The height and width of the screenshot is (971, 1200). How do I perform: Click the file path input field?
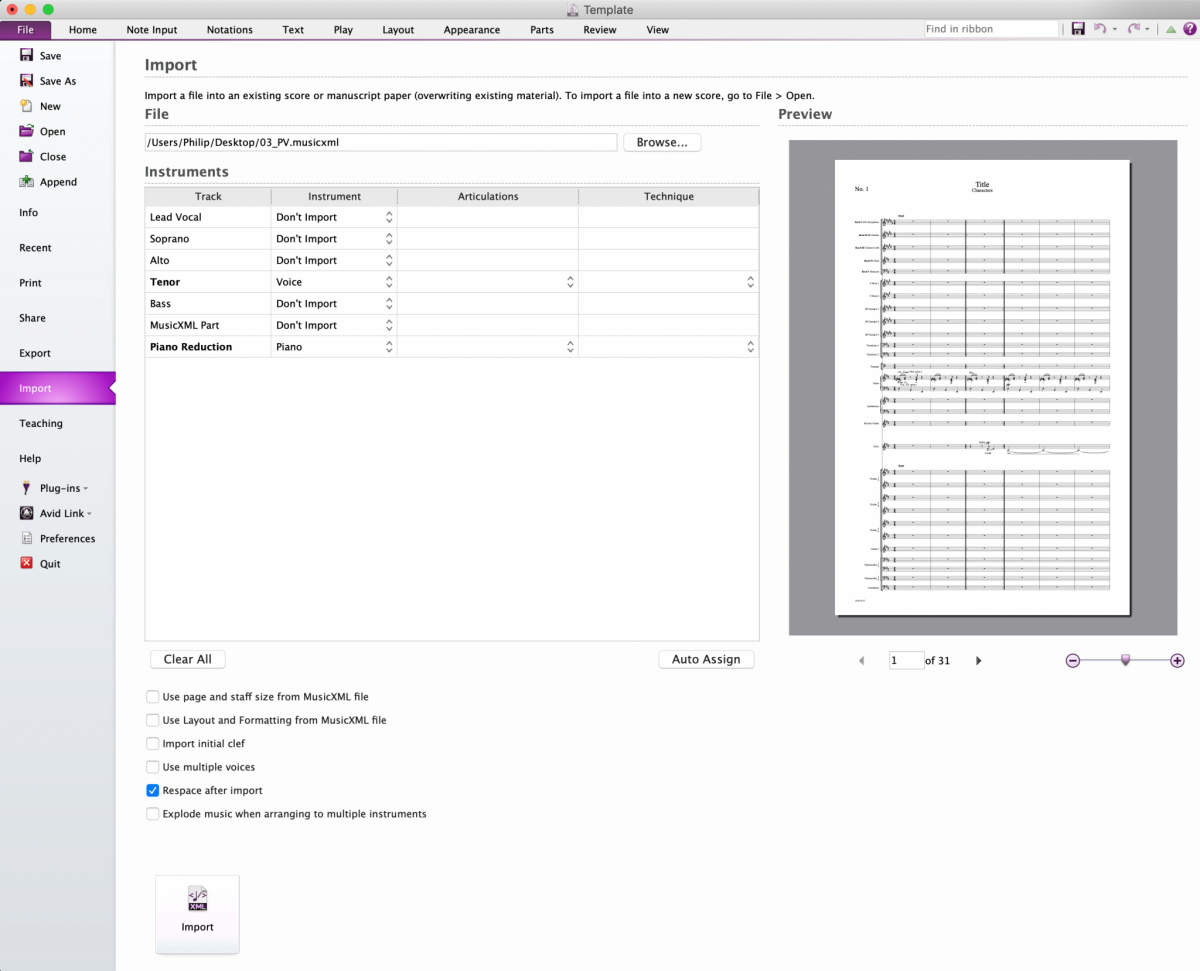381,142
